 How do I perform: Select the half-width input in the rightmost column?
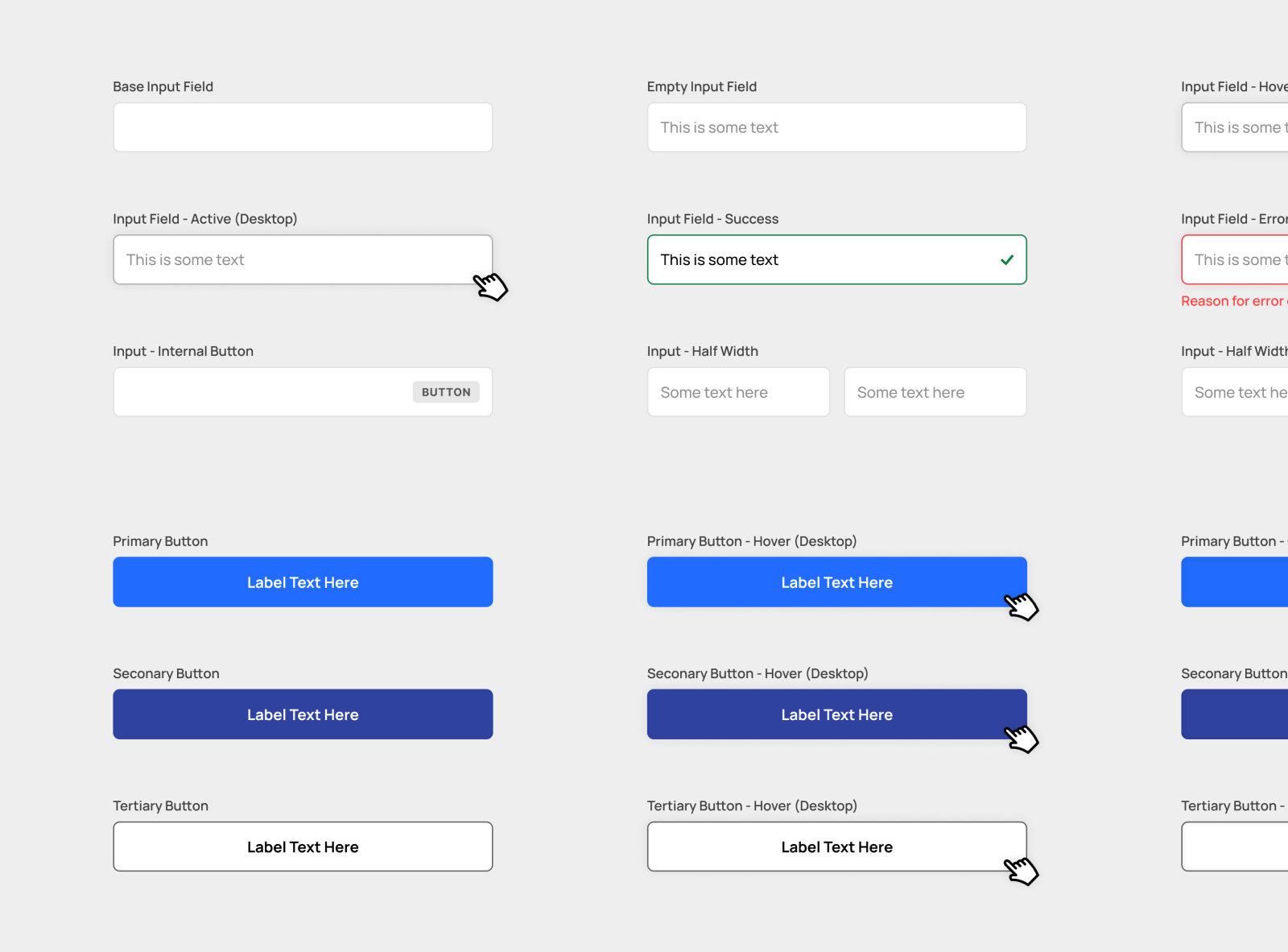pos(1240,391)
